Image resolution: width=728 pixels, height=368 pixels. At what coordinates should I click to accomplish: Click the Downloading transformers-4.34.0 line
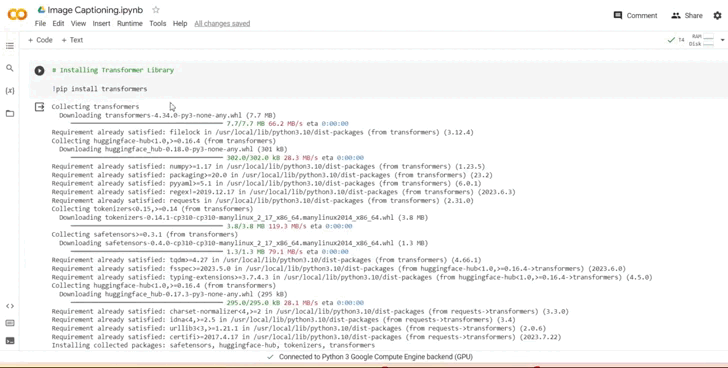[x=168, y=116]
